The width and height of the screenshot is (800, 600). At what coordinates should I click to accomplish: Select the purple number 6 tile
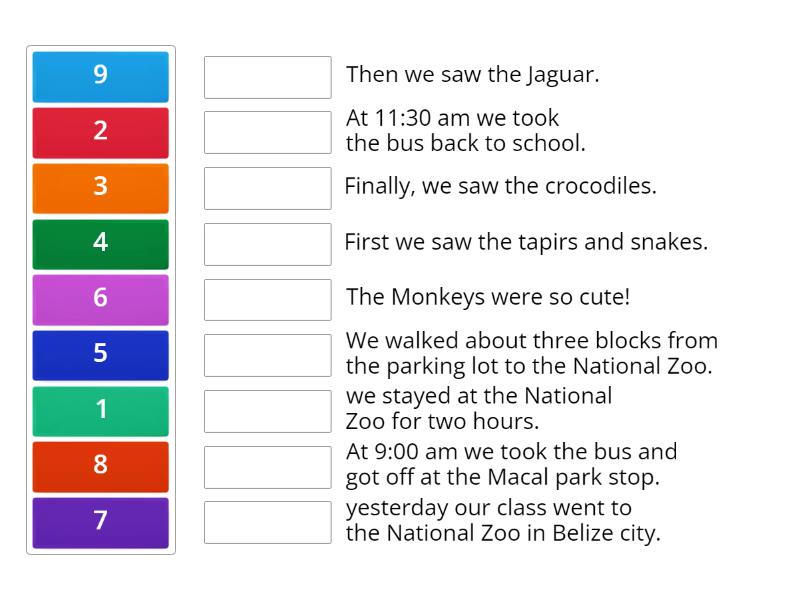100,299
